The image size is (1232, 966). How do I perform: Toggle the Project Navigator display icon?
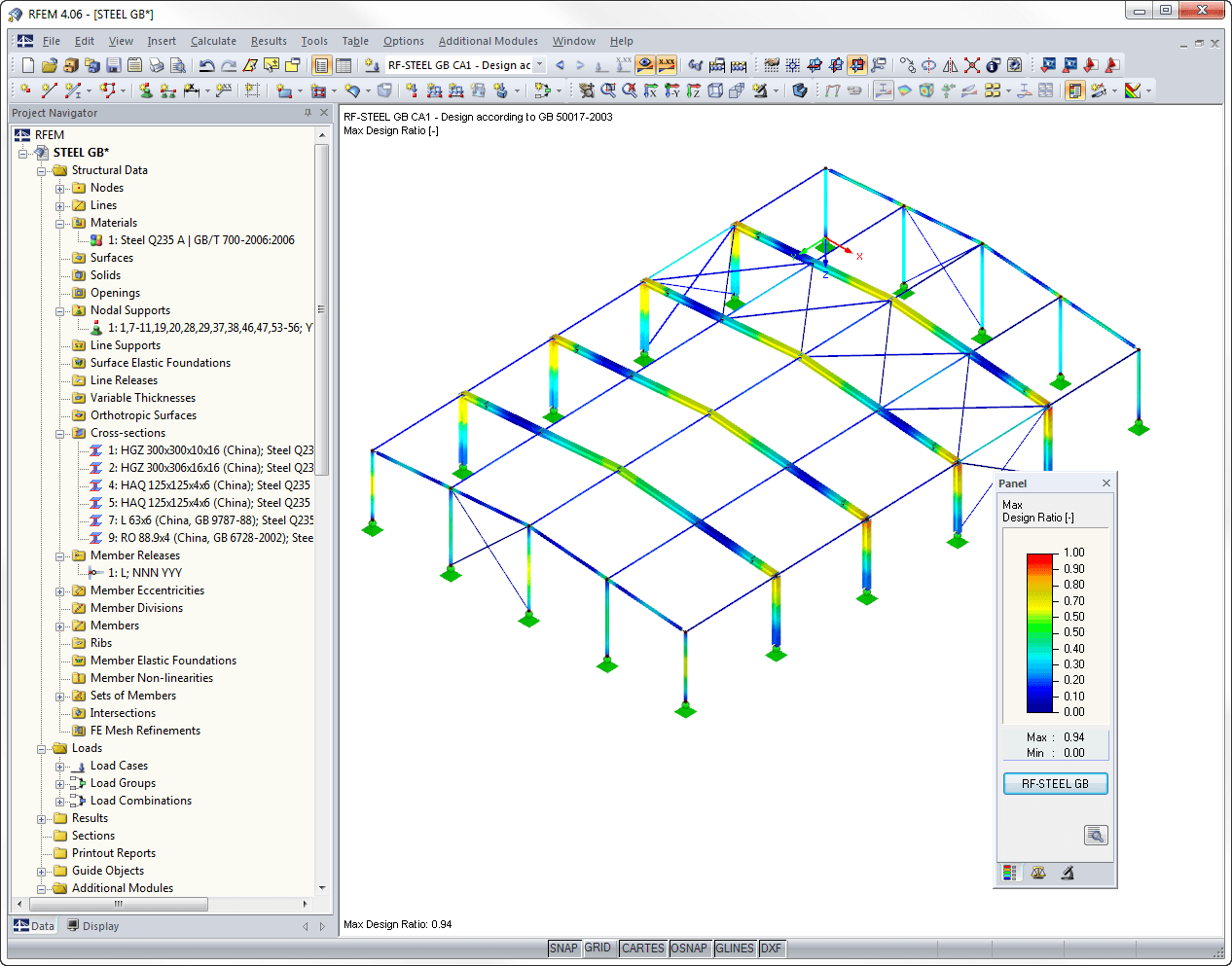click(x=322, y=65)
